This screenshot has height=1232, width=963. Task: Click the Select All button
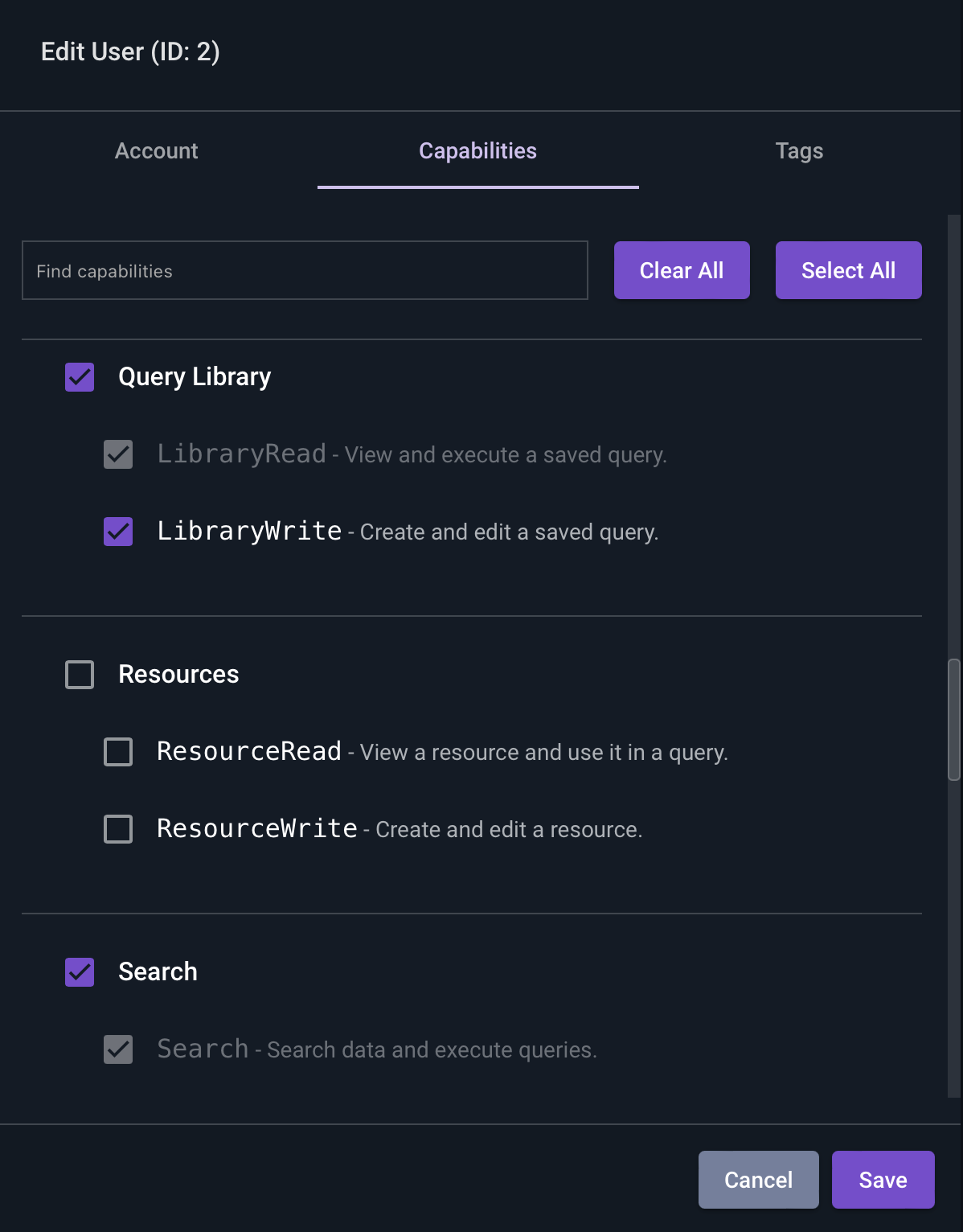848,270
